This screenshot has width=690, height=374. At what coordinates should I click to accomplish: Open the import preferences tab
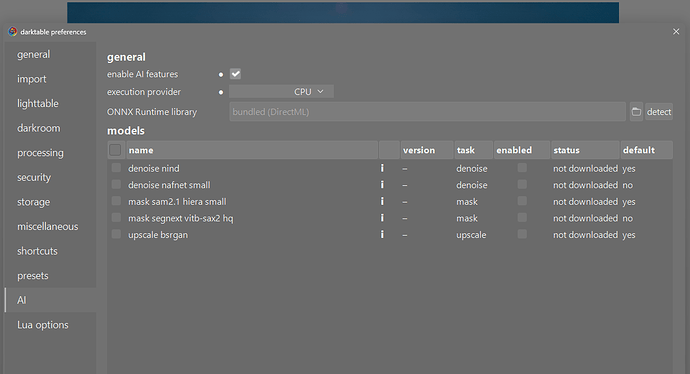(x=50, y=79)
